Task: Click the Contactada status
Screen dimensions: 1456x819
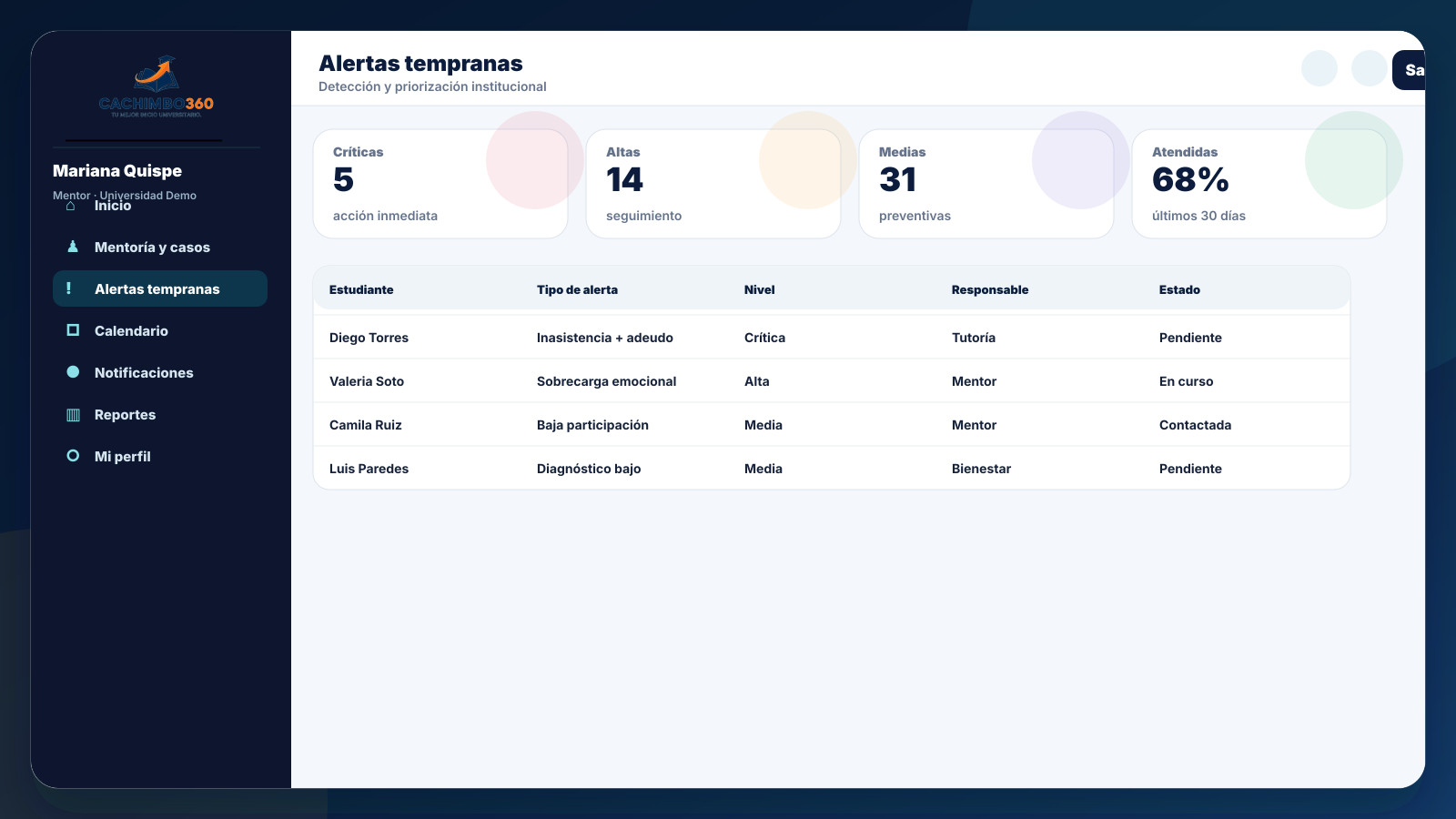Action: [x=1195, y=425]
